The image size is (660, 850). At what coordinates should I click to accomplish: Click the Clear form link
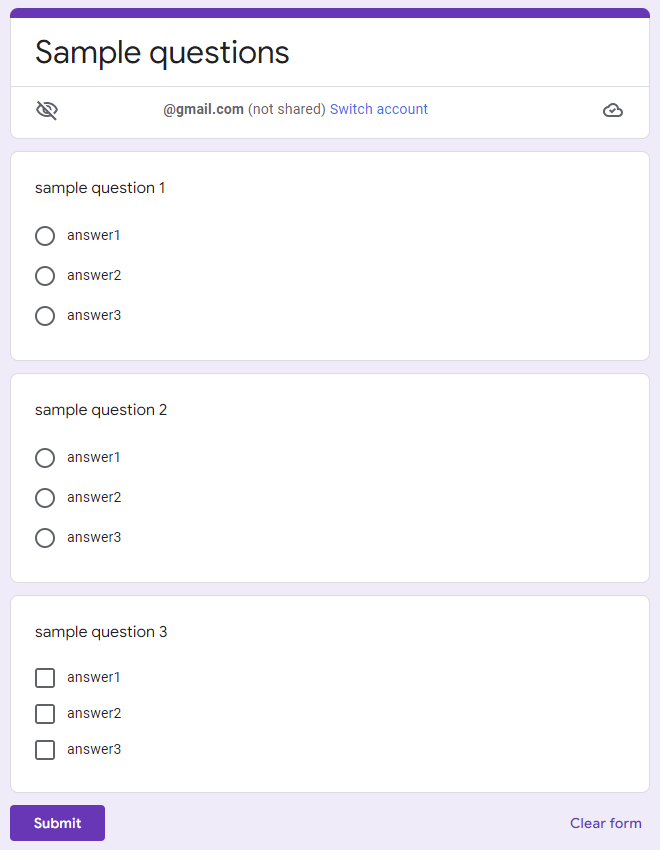605,823
